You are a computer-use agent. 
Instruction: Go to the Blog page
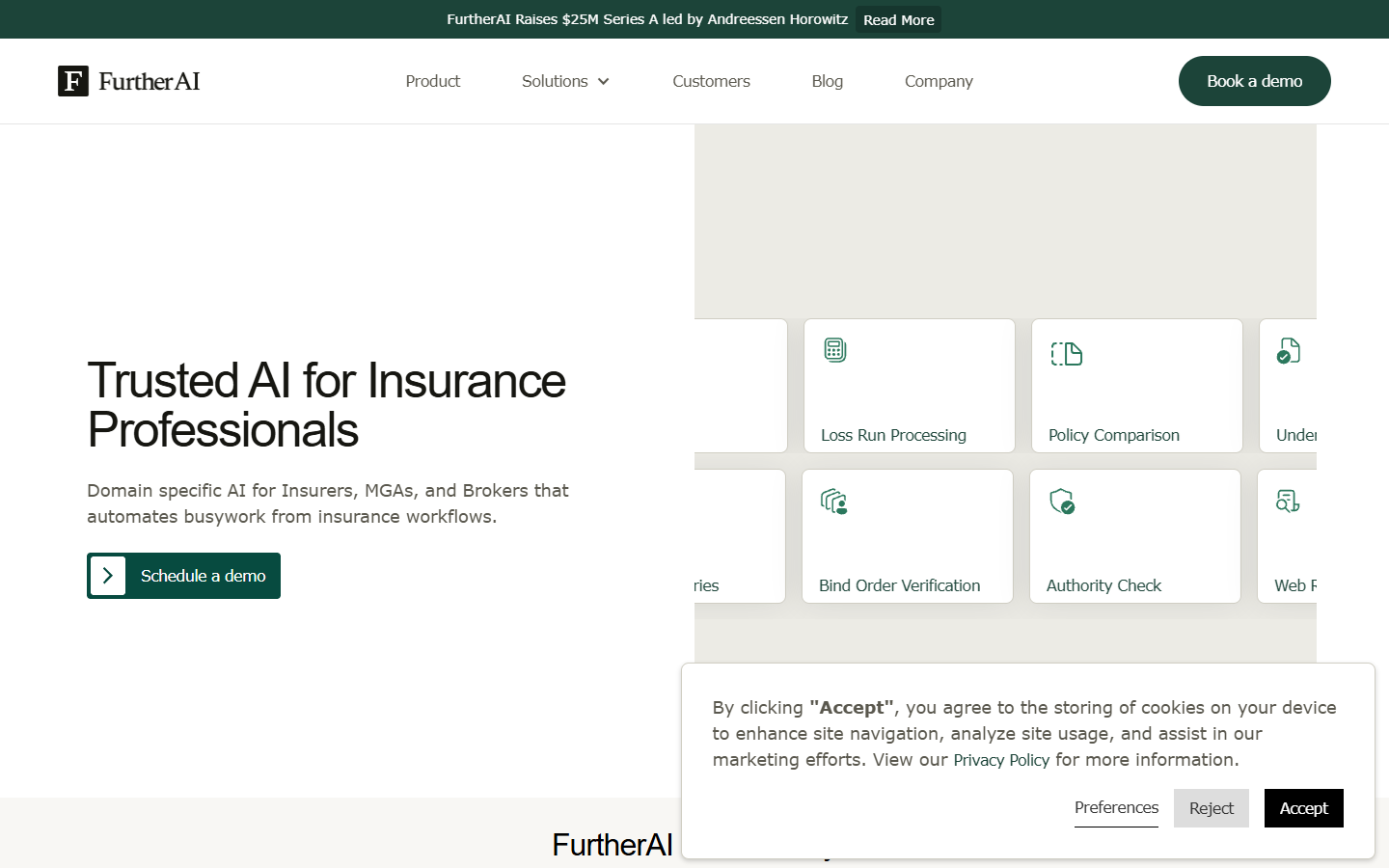click(828, 81)
